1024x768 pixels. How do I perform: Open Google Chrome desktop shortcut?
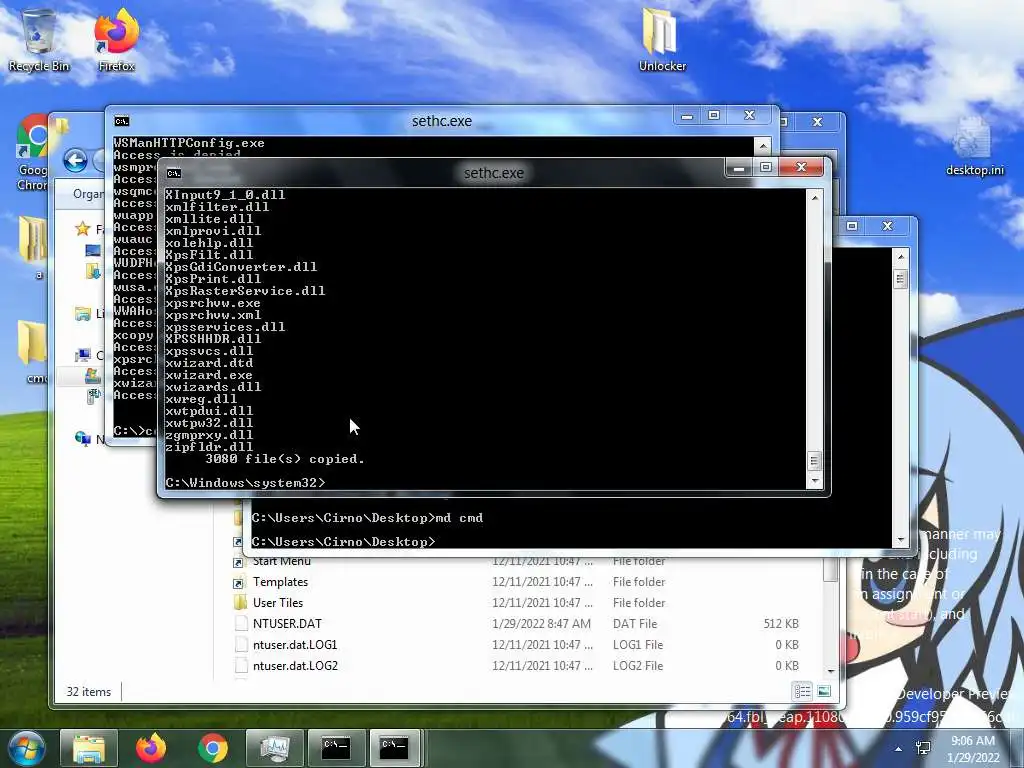point(33,153)
